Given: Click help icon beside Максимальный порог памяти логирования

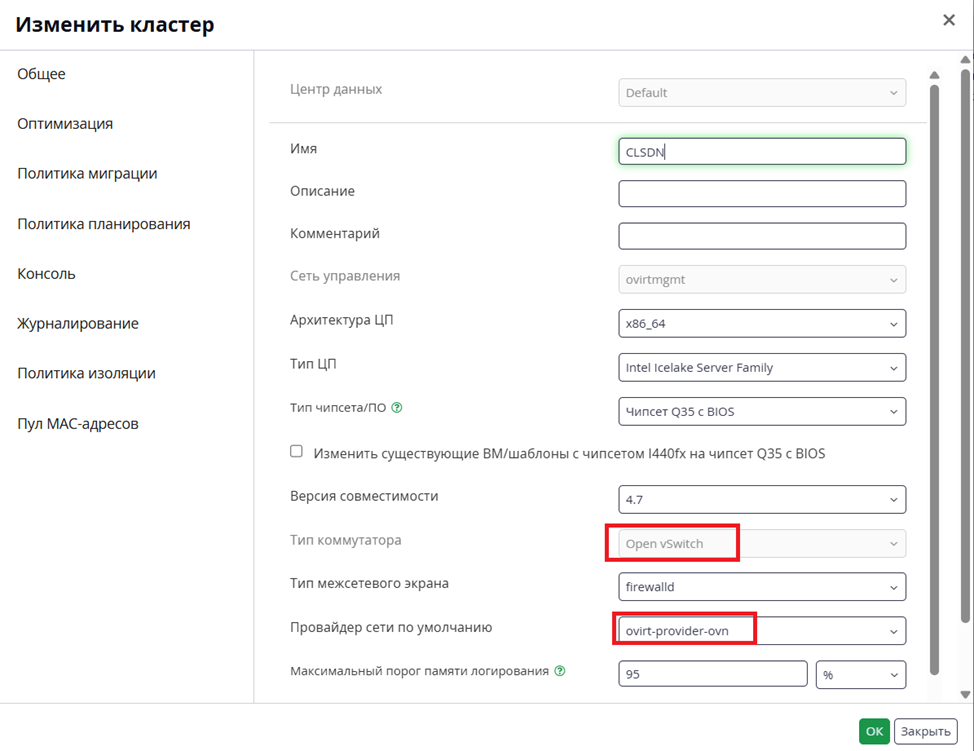Looking at the screenshot, I should [560, 671].
